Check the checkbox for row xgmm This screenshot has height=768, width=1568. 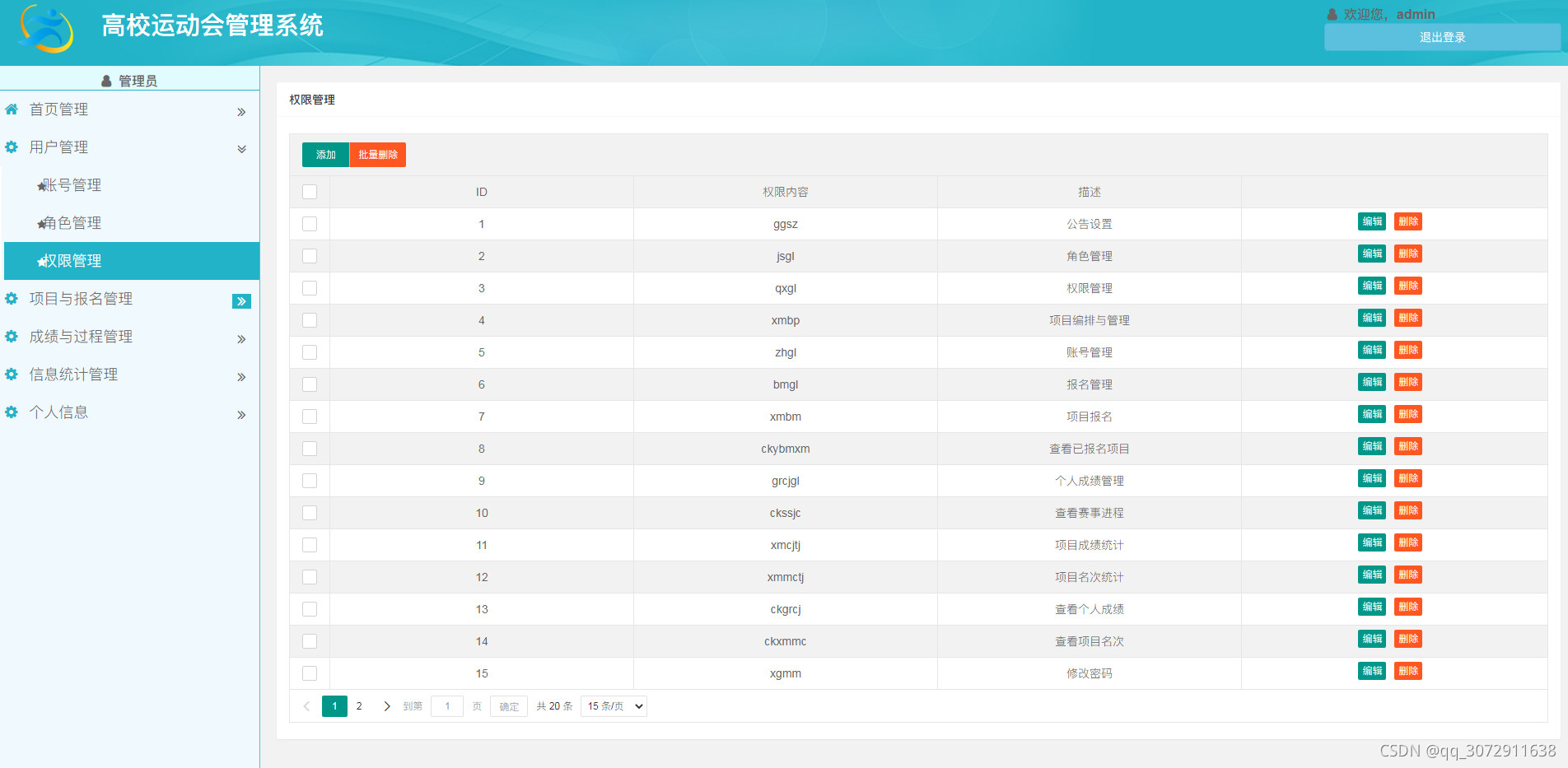pyautogui.click(x=310, y=673)
